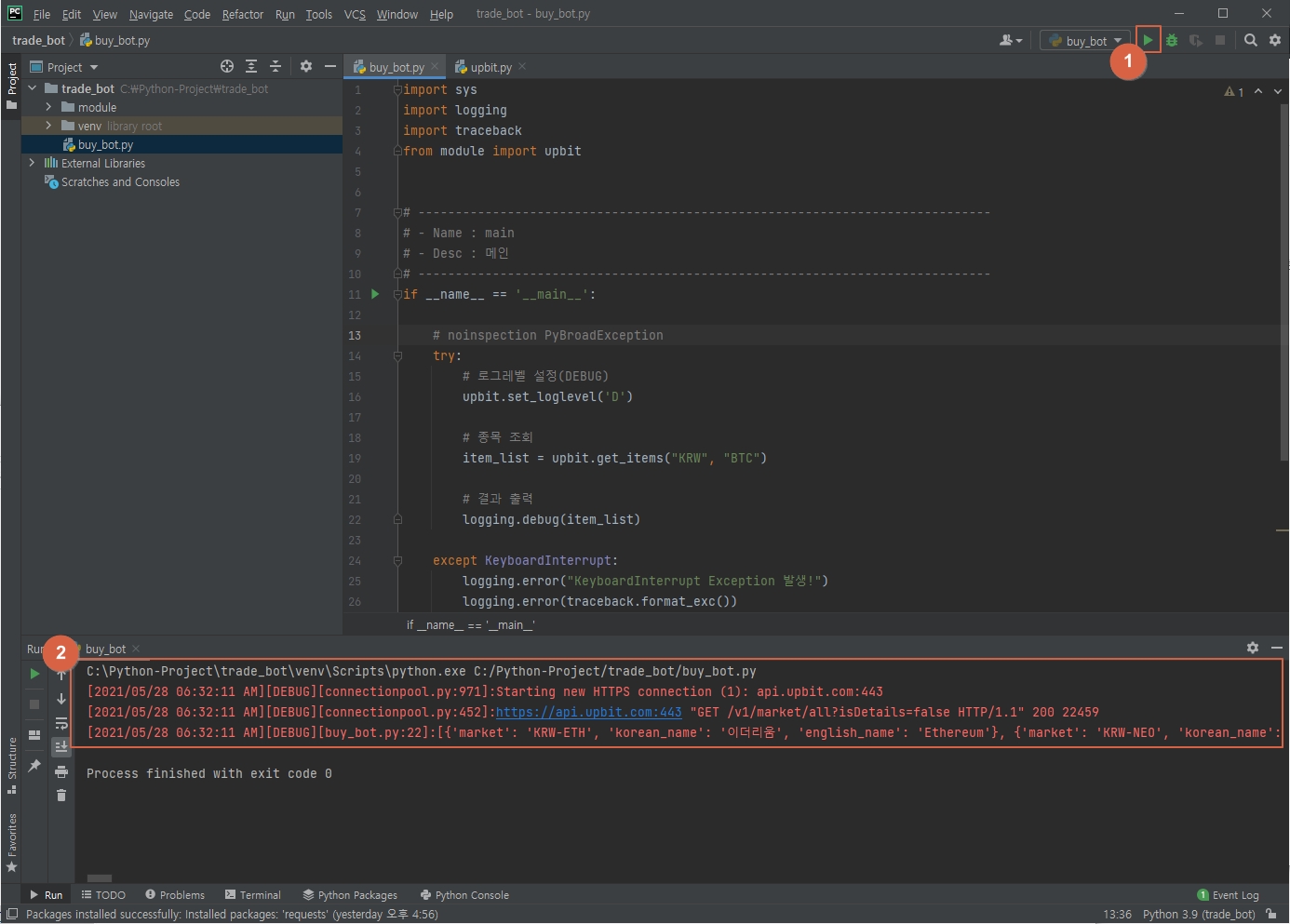Toggle soft-wrap in the Run console
The width and height of the screenshot is (1290, 924).
pyautogui.click(x=61, y=723)
